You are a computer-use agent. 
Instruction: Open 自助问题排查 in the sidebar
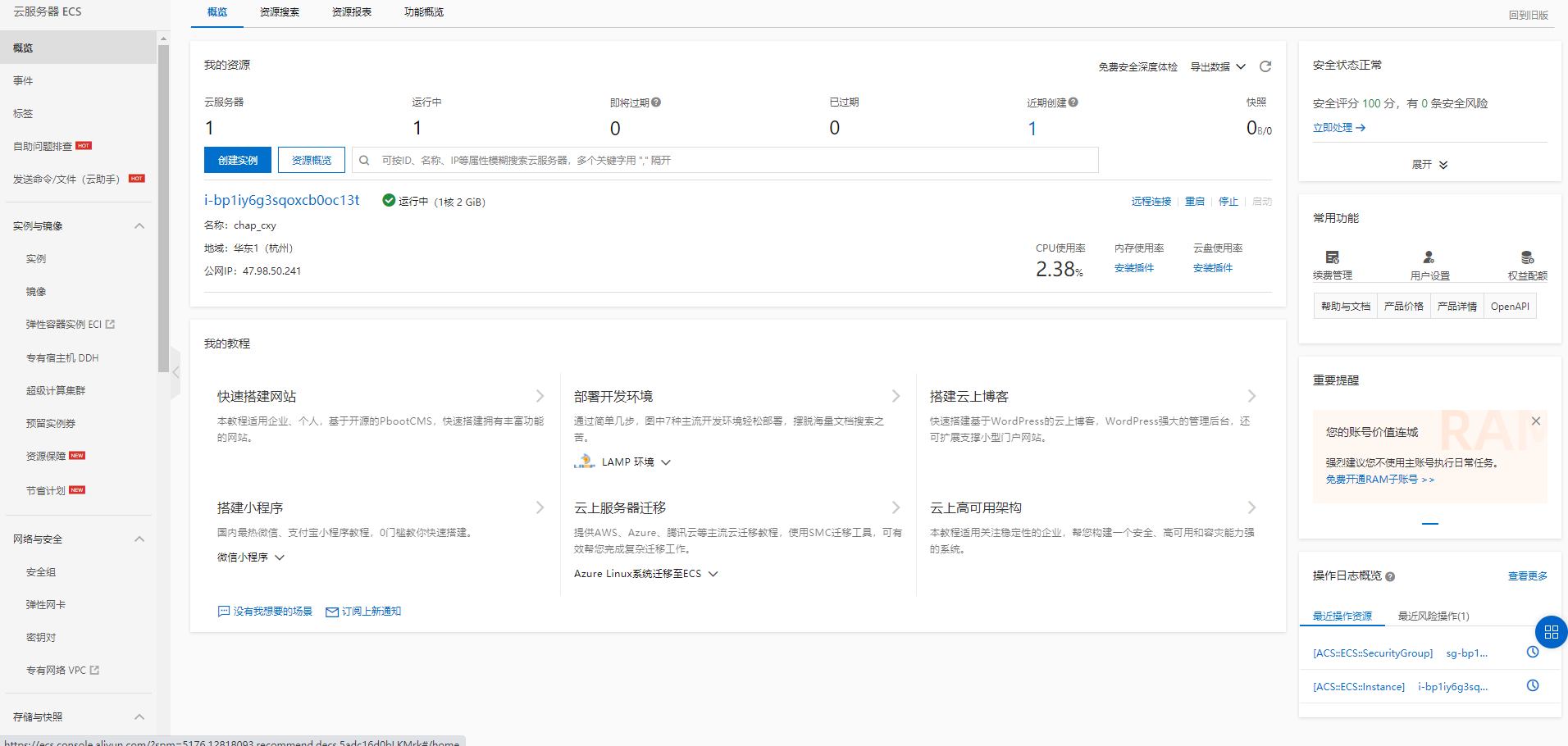(x=43, y=147)
